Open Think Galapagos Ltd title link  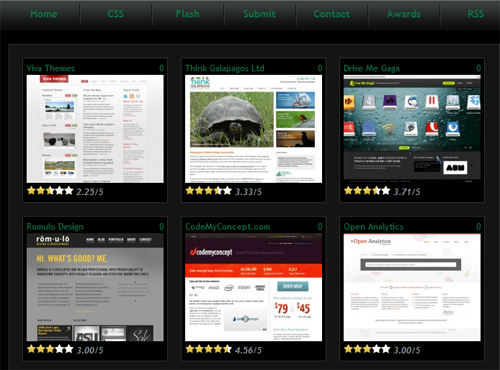(225, 68)
